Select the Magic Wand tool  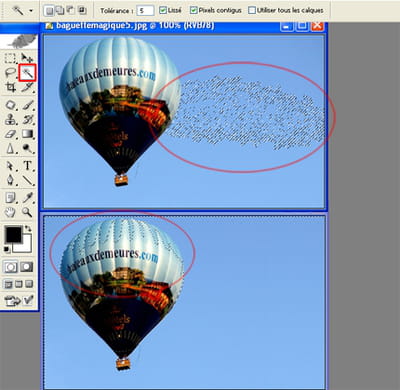(x=27, y=72)
